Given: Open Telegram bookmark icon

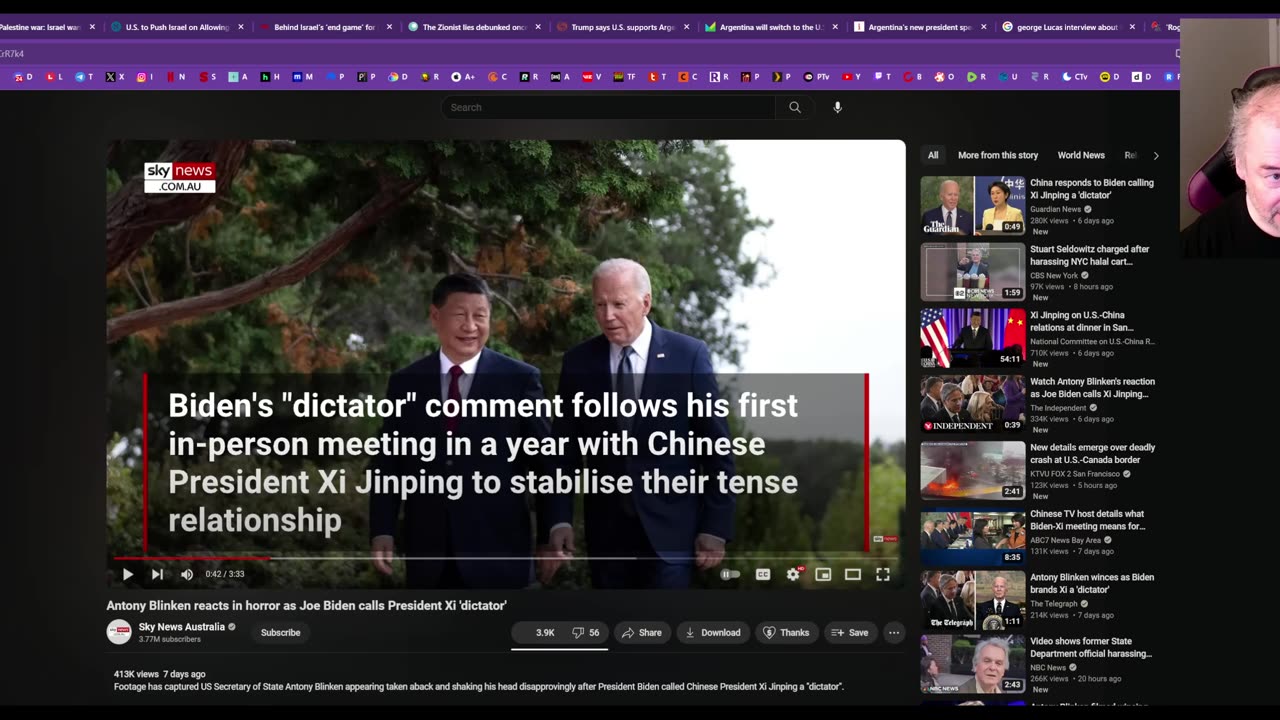Looking at the screenshot, I should (x=84, y=77).
